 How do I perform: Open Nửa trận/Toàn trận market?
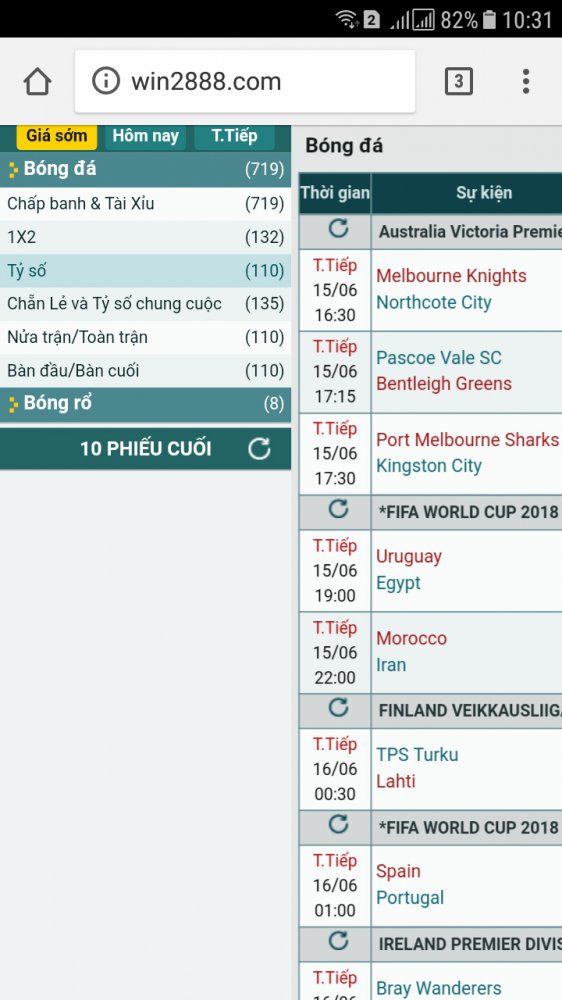[x=145, y=337]
